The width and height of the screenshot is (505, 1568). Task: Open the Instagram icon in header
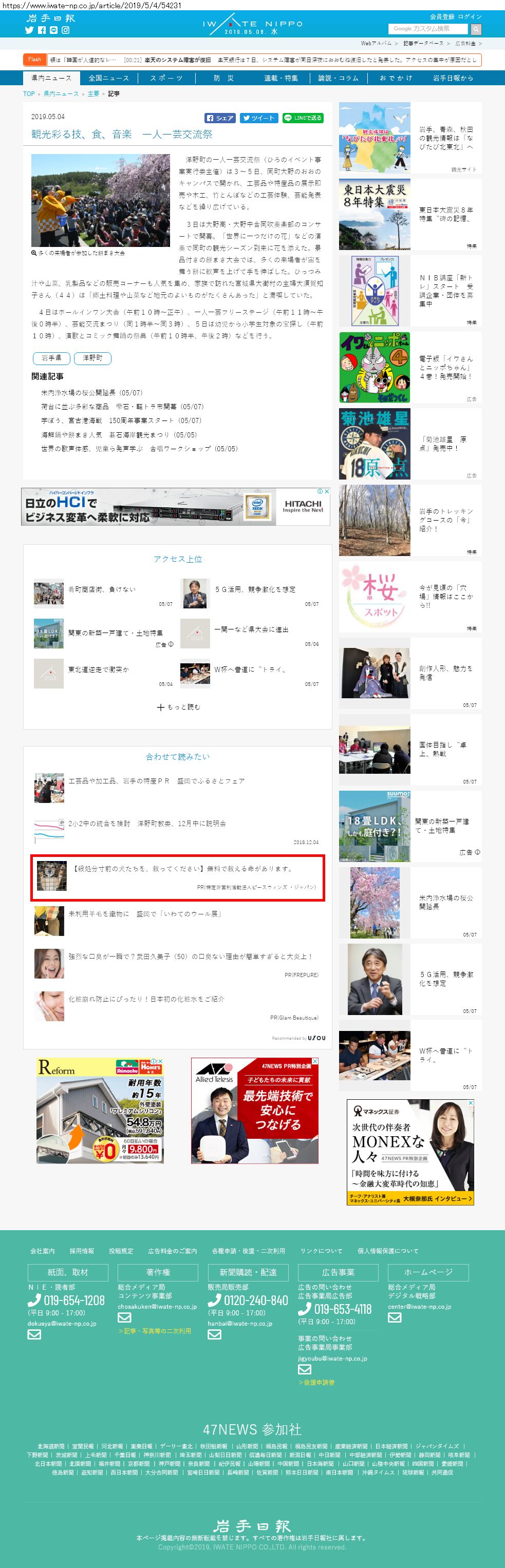65,30
